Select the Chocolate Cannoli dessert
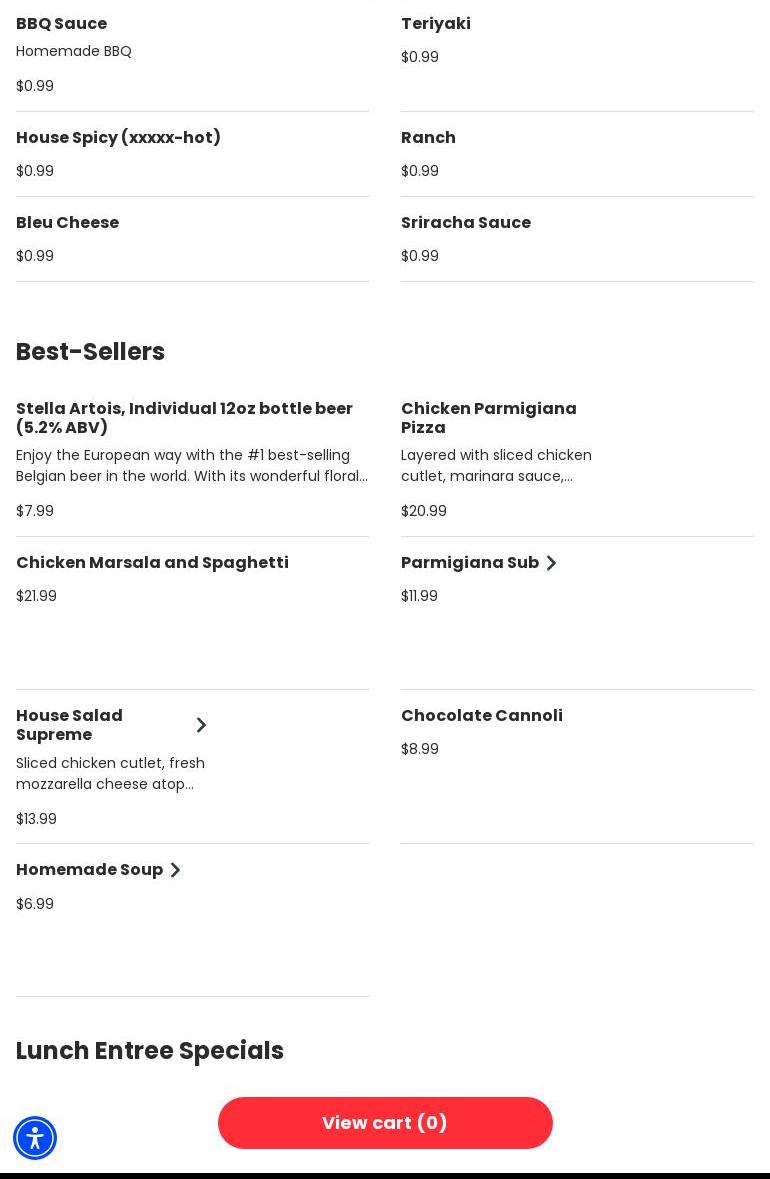 [x=482, y=716]
